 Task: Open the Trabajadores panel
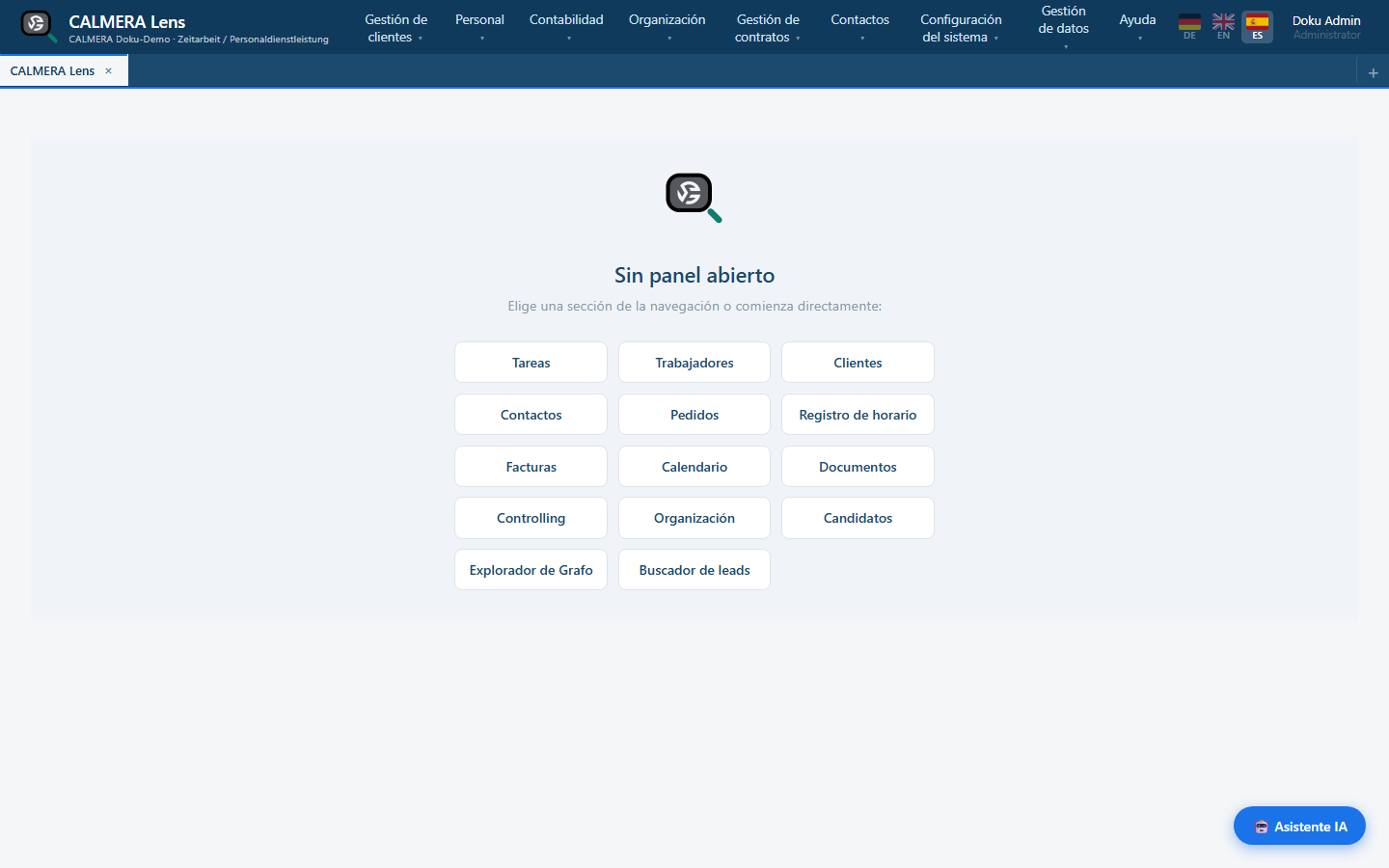694,363
